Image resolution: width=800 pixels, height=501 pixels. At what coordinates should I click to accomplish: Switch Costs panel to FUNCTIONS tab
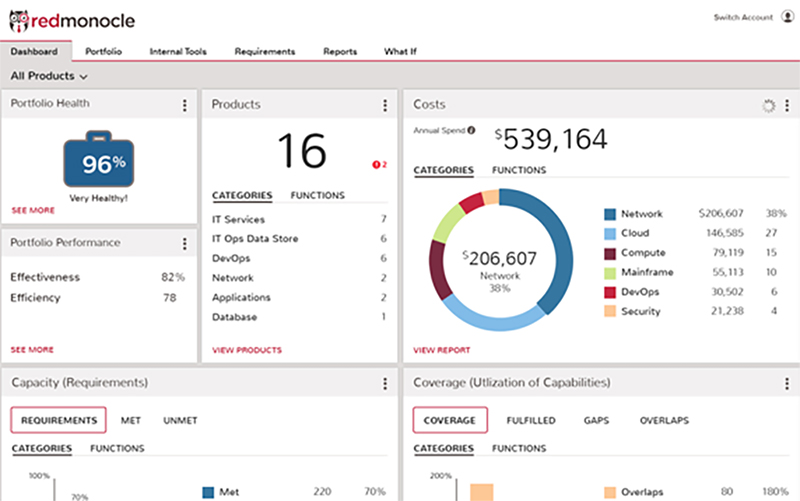coord(518,170)
